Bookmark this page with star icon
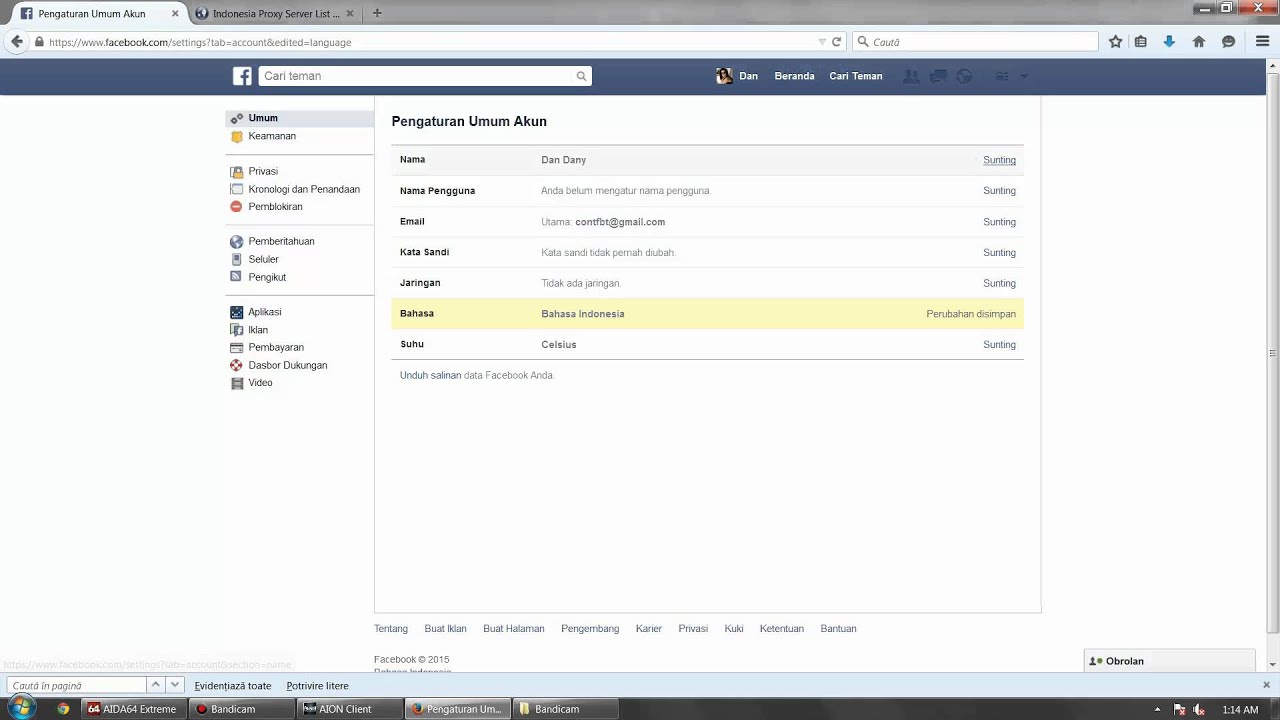The width and height of the screenshot is (1280, 720). pos(1116,42)
